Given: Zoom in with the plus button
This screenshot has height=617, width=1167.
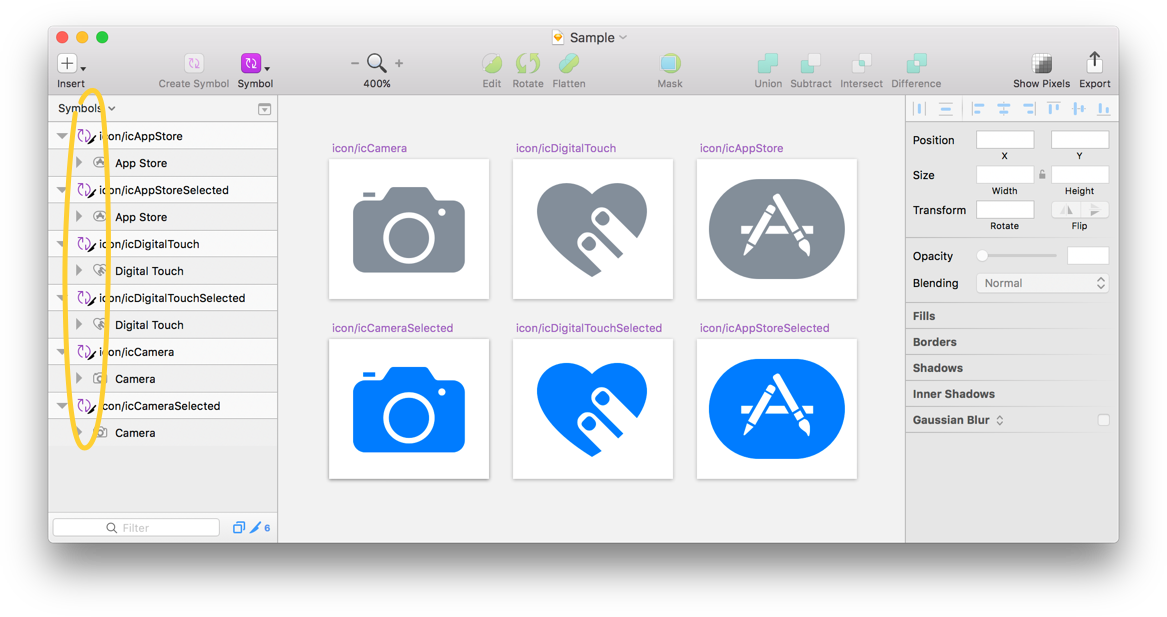Looking at the screenshot, I should pos(399,63).
